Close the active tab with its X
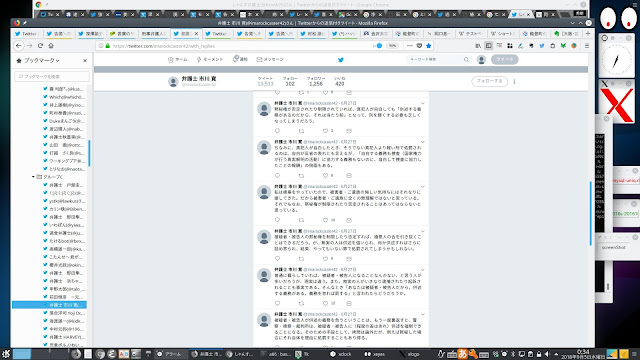The image size is (640, 360). [196, 33]
